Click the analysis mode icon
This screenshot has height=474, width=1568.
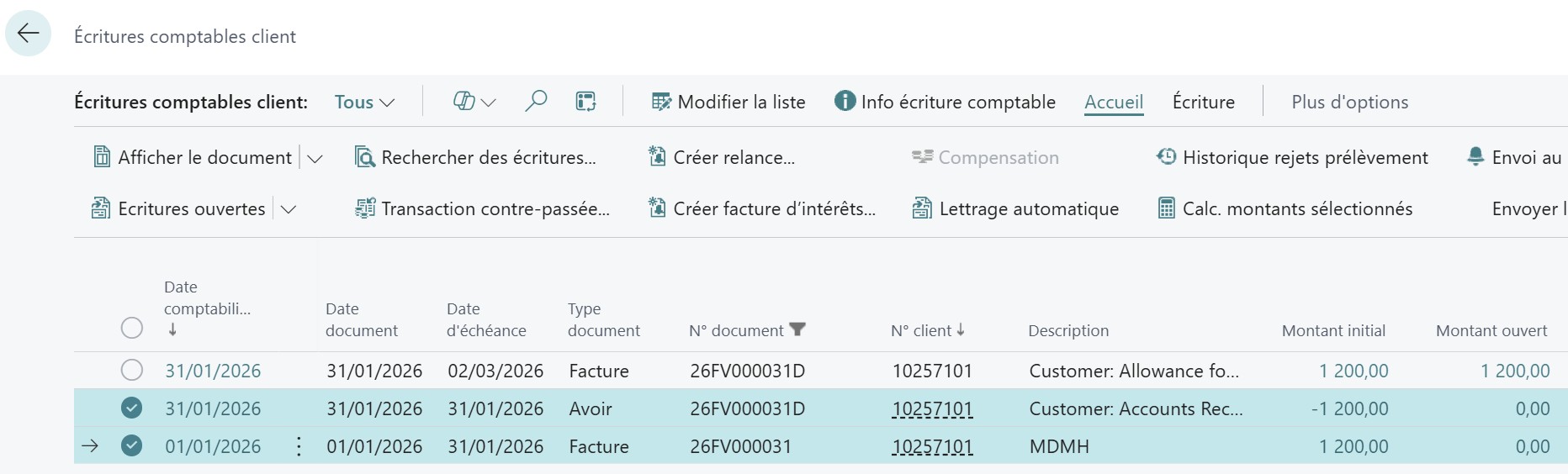click(586, 102)
